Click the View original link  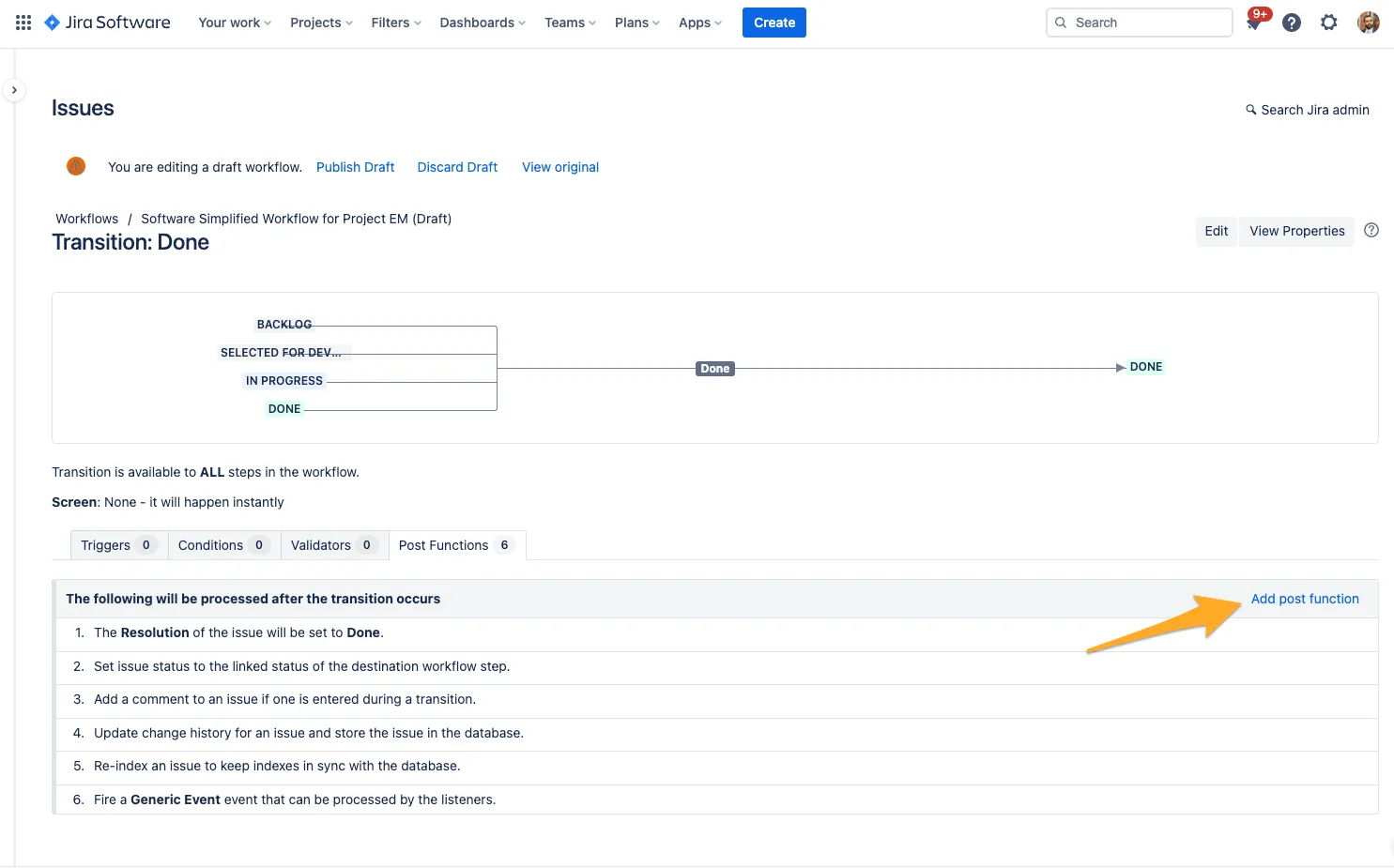(560, 167)
